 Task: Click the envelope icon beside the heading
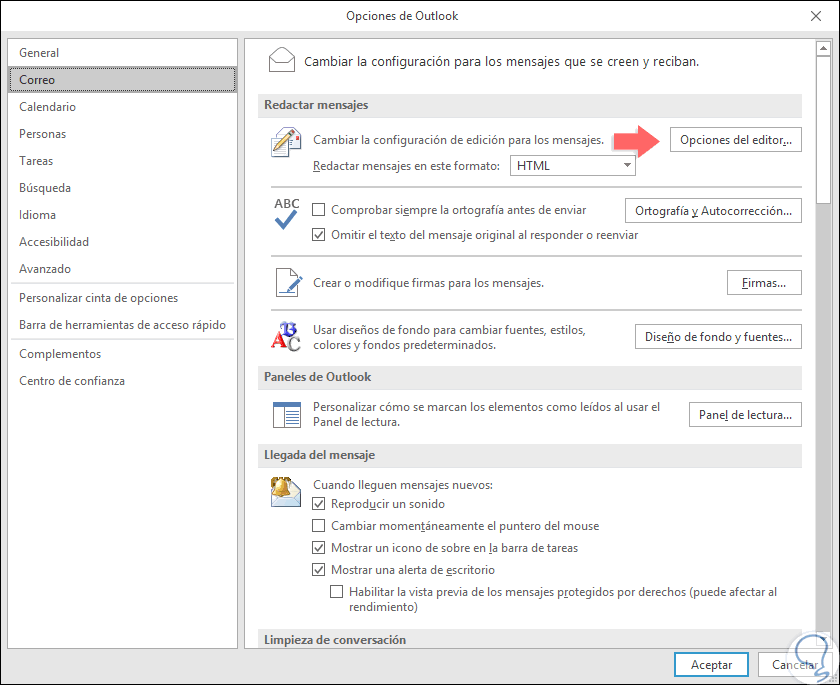(x=282, y=60)
